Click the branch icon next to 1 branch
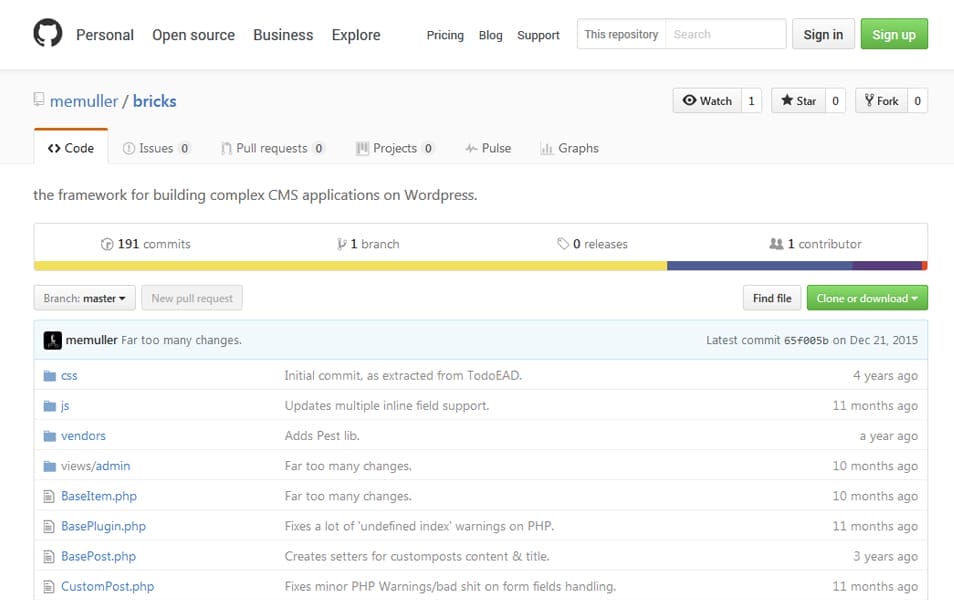Image resolution: width=954 pixels, height=600 pixels. pyautogui.click(x=342, y=244)
